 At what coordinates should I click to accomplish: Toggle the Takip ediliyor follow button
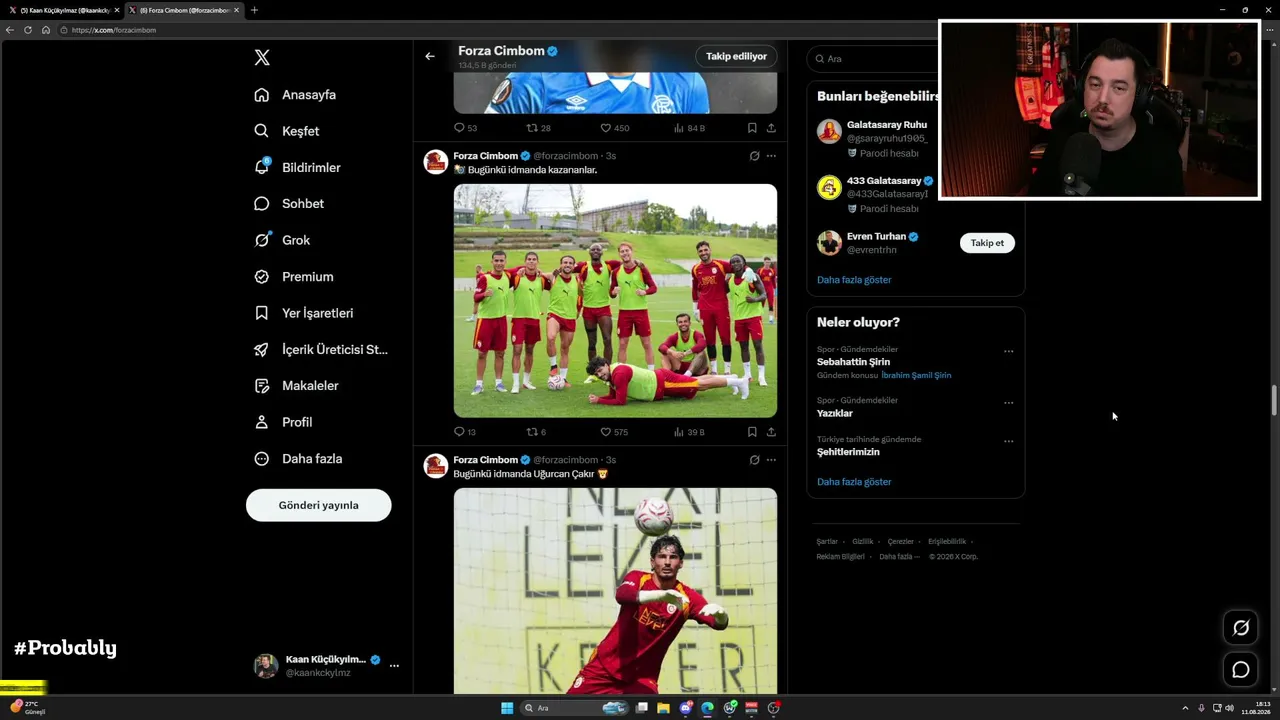[x=736, y=56]
